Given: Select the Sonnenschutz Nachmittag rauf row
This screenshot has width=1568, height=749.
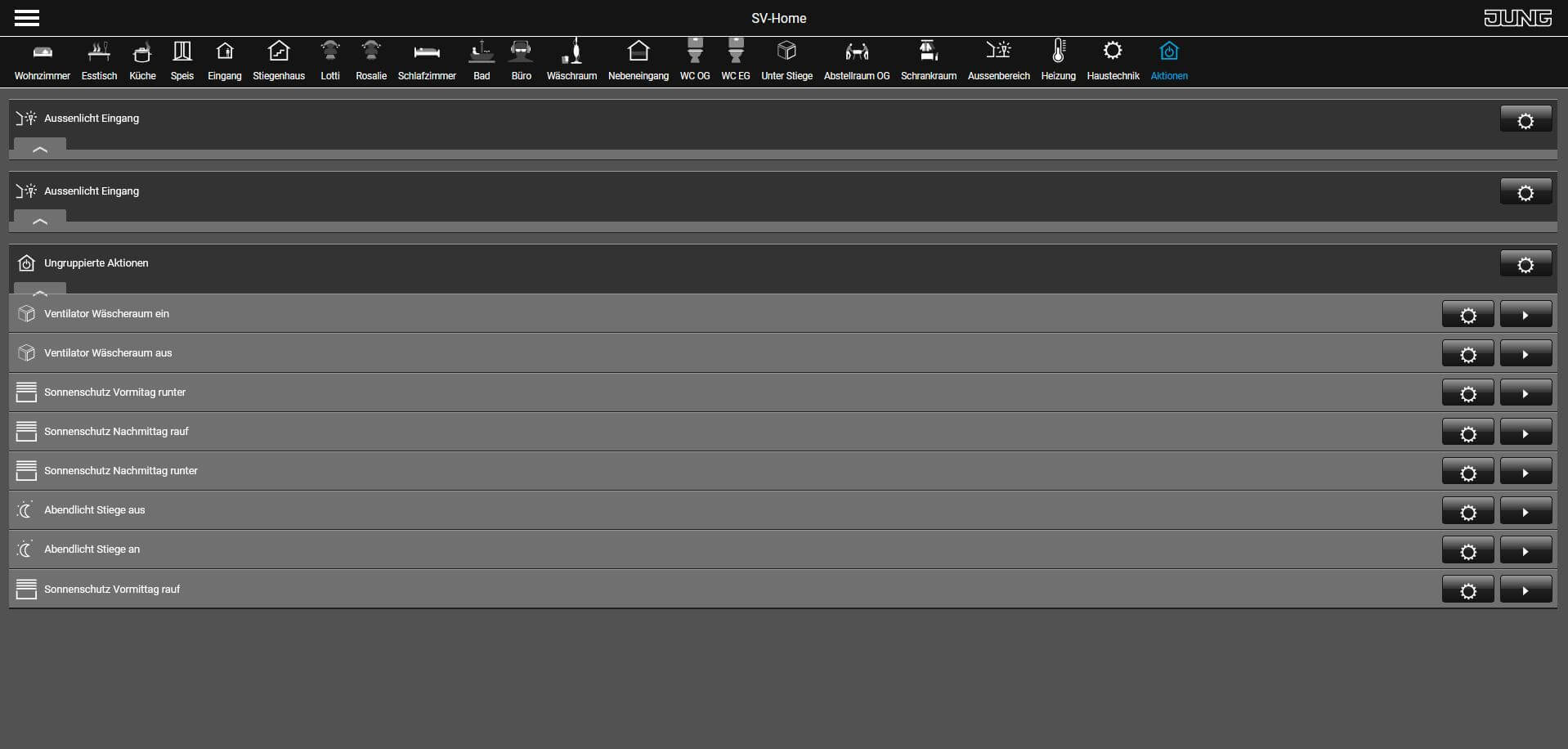Looking at the screenshot, I should pos(782,432).
